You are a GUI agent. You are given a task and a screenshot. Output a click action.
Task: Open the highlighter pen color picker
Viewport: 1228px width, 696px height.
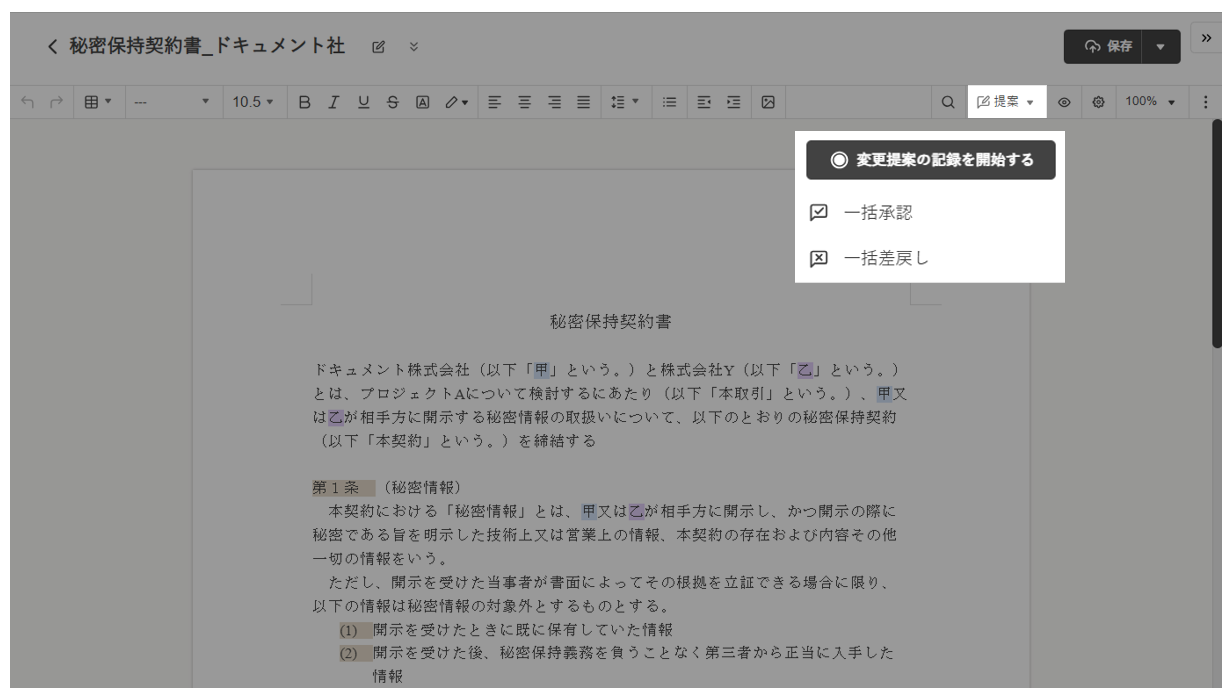coord(456,101)
